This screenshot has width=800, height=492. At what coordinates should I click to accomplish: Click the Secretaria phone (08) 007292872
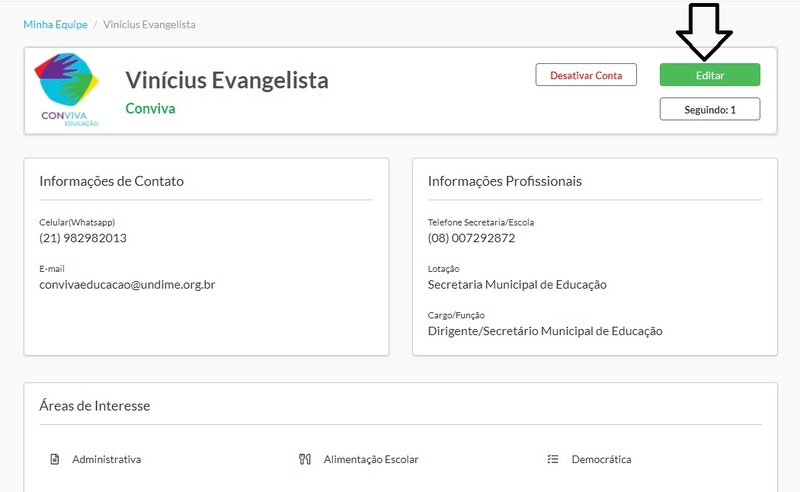click(x=471, y=238)
